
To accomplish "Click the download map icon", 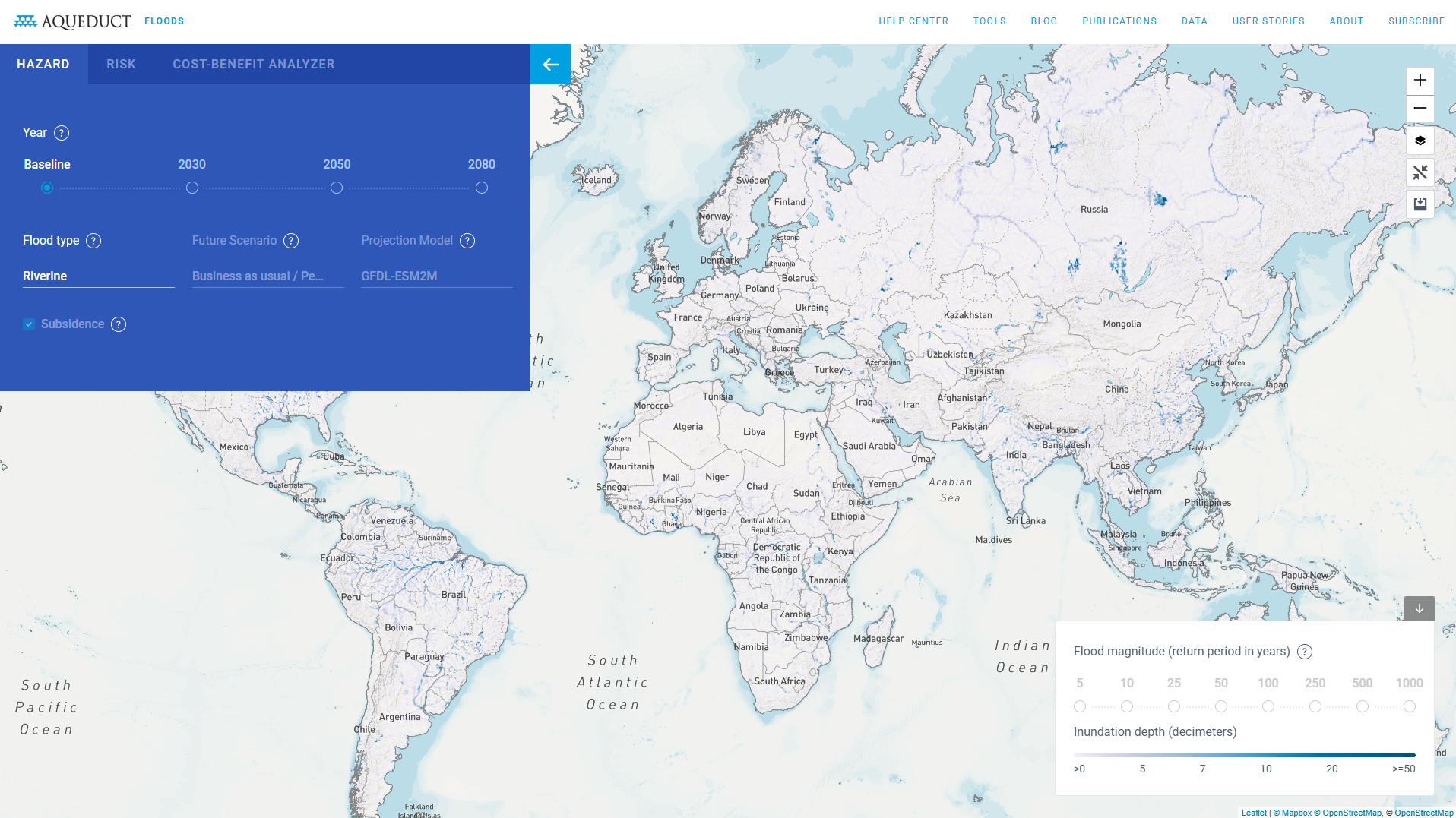I will [1420, 204].
